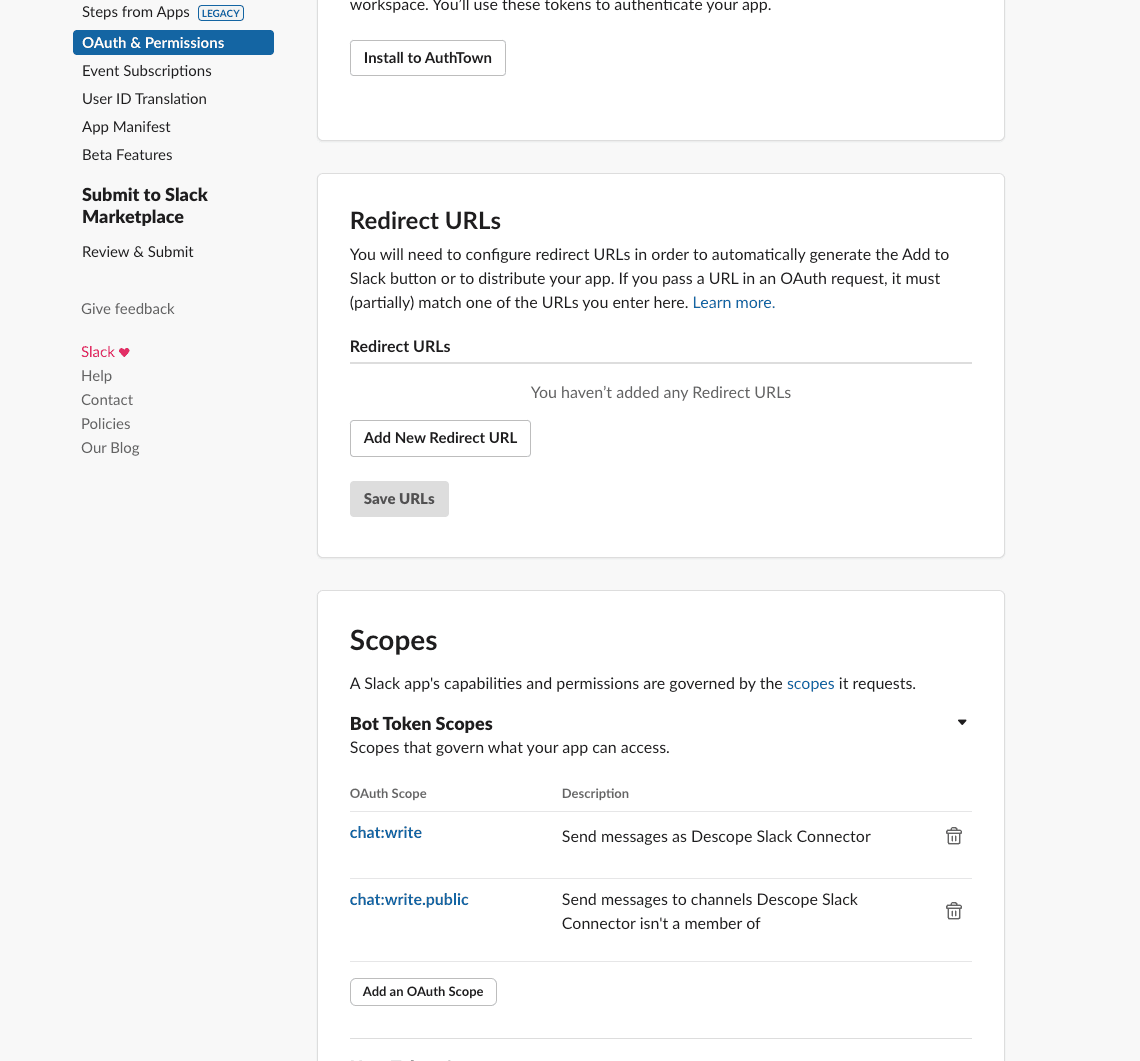Collapse the Bot Token Scopes section
The image size is (1140, 1061).
pos(961,721)
